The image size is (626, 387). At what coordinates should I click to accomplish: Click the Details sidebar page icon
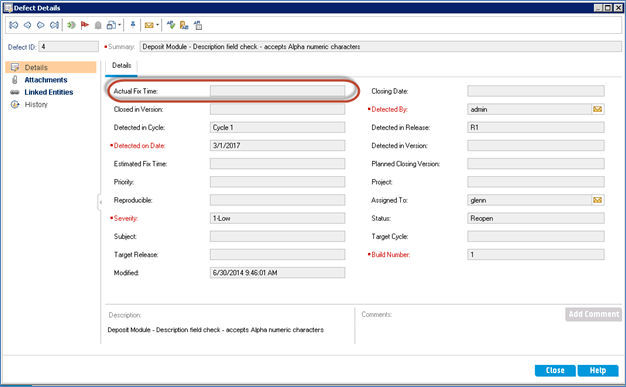coord(15,67)
